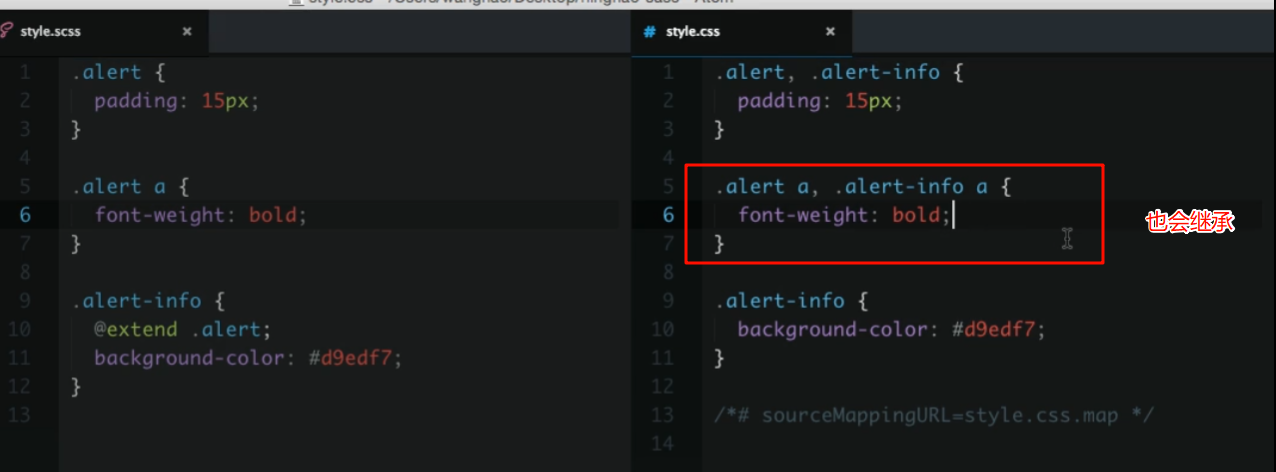Select line number 2 in style.css gutter
The image size is (1276, 472).
(668, 100)
